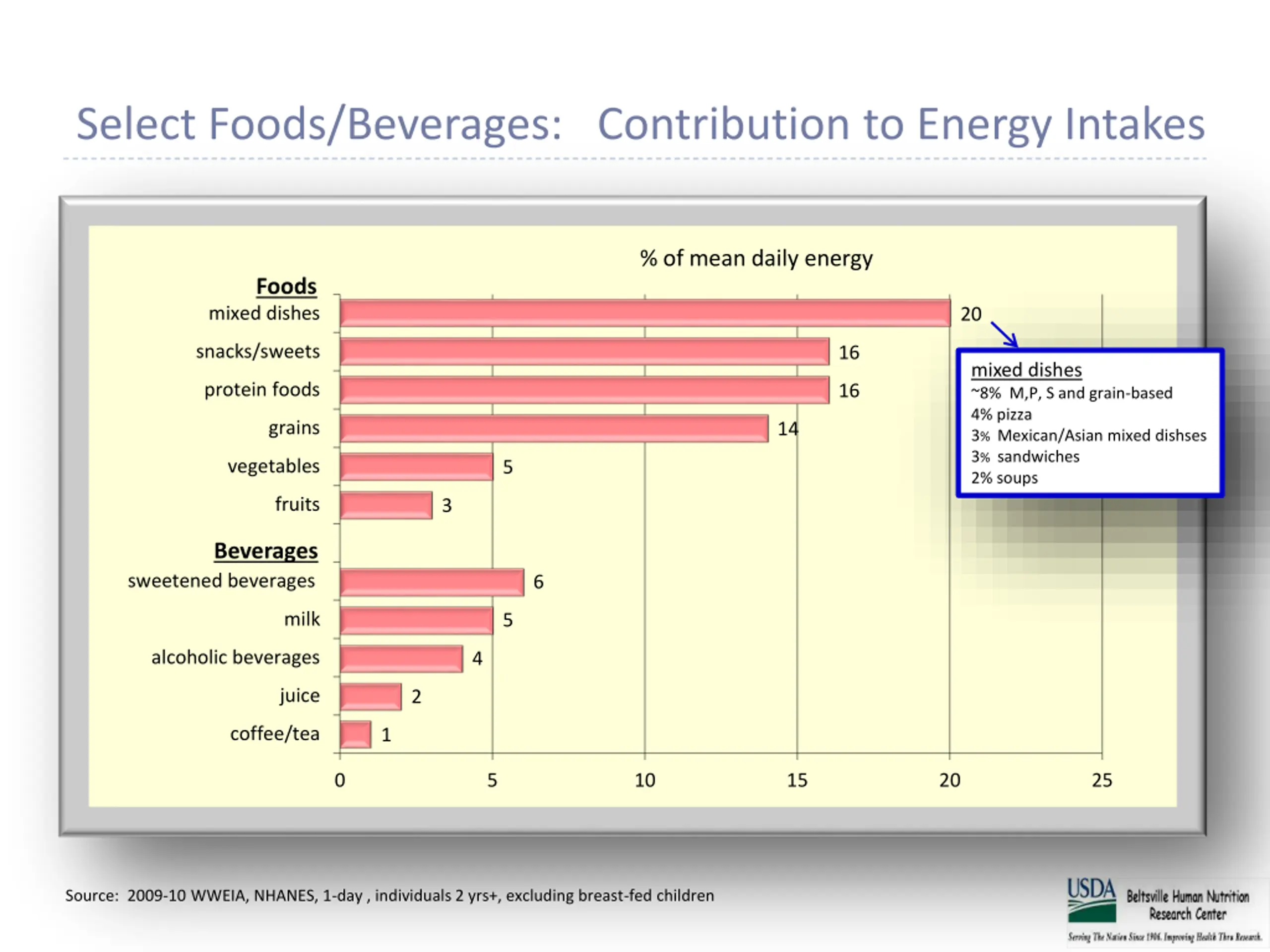Screen dimensions: 1270x952
Task: Click the Foods heading label
Action: 286,287
